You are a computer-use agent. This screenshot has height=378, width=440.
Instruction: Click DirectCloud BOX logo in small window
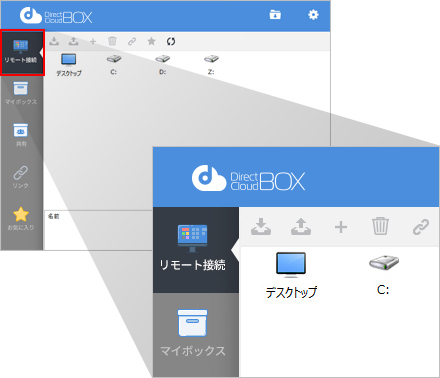coord(56,16)
